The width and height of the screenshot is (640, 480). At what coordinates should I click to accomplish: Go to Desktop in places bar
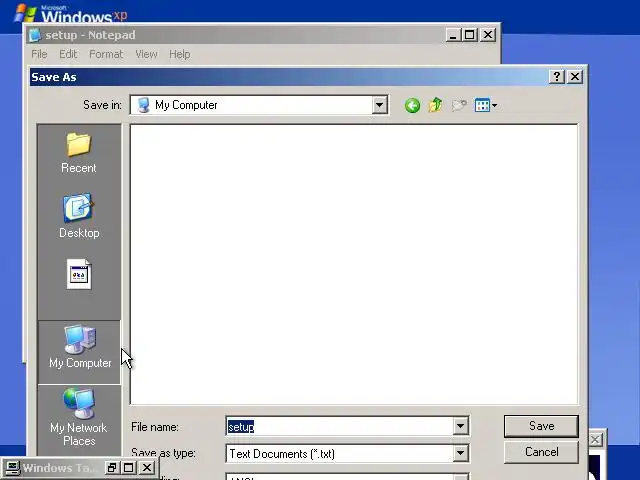[79, 216]
